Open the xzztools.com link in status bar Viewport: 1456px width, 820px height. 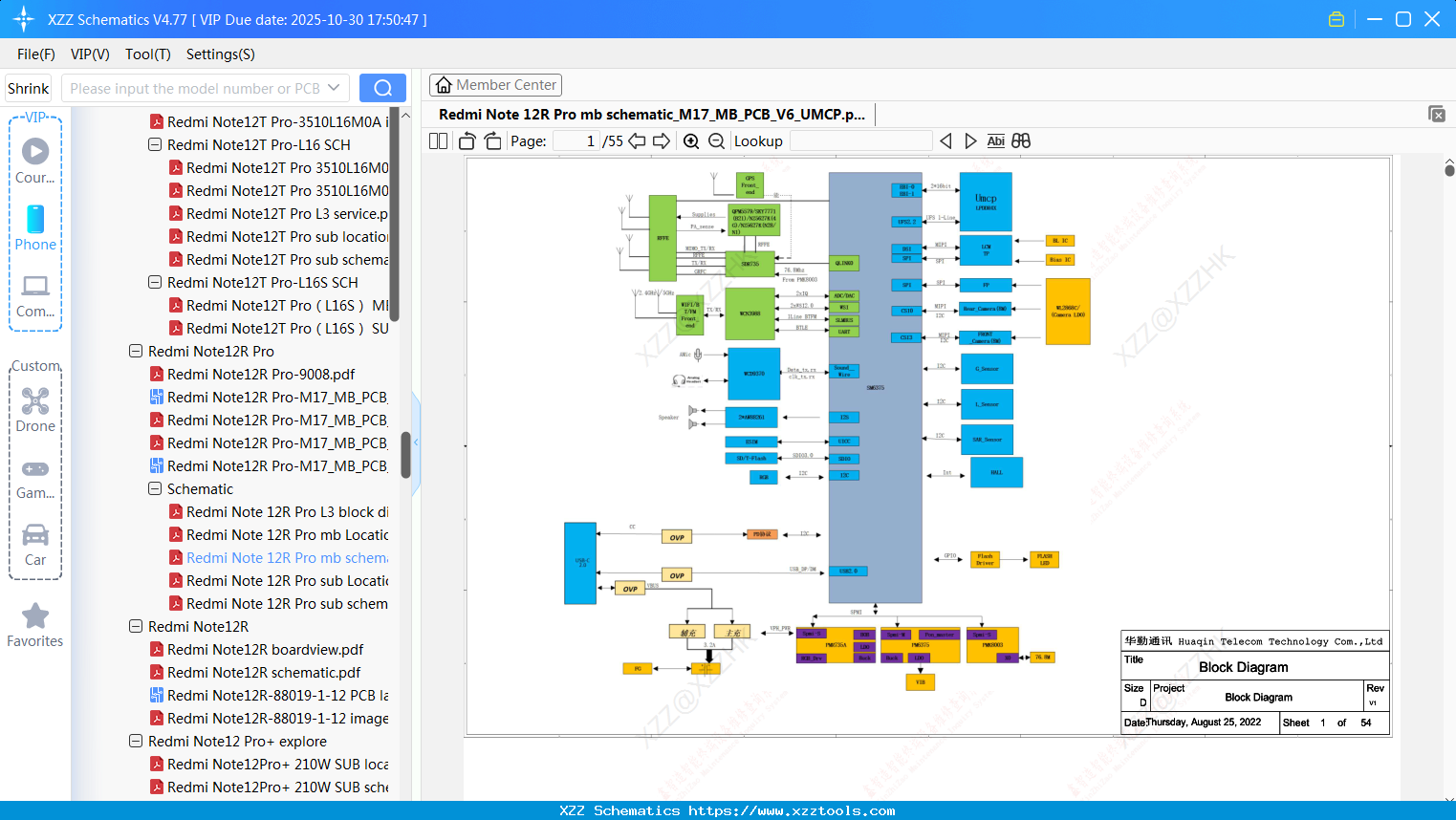[792, 810]
